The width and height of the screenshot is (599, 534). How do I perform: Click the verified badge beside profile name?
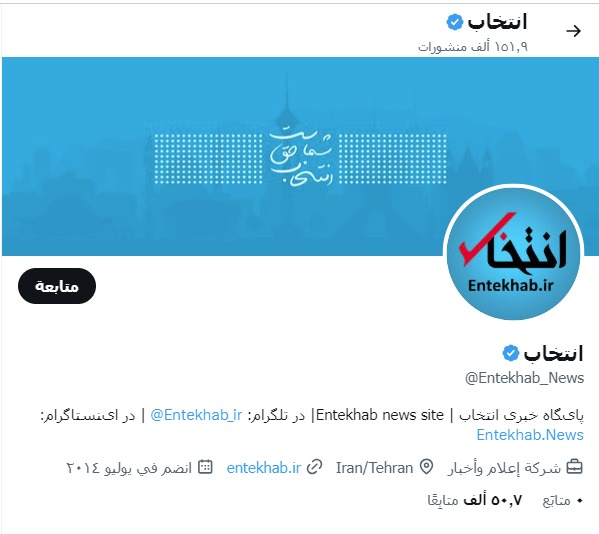pyautogui.click(x=511, y=353)
